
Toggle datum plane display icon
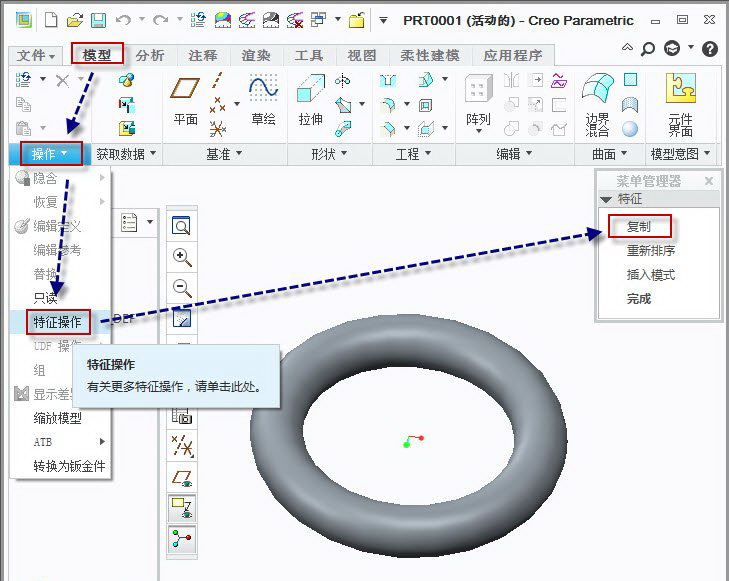182,478
